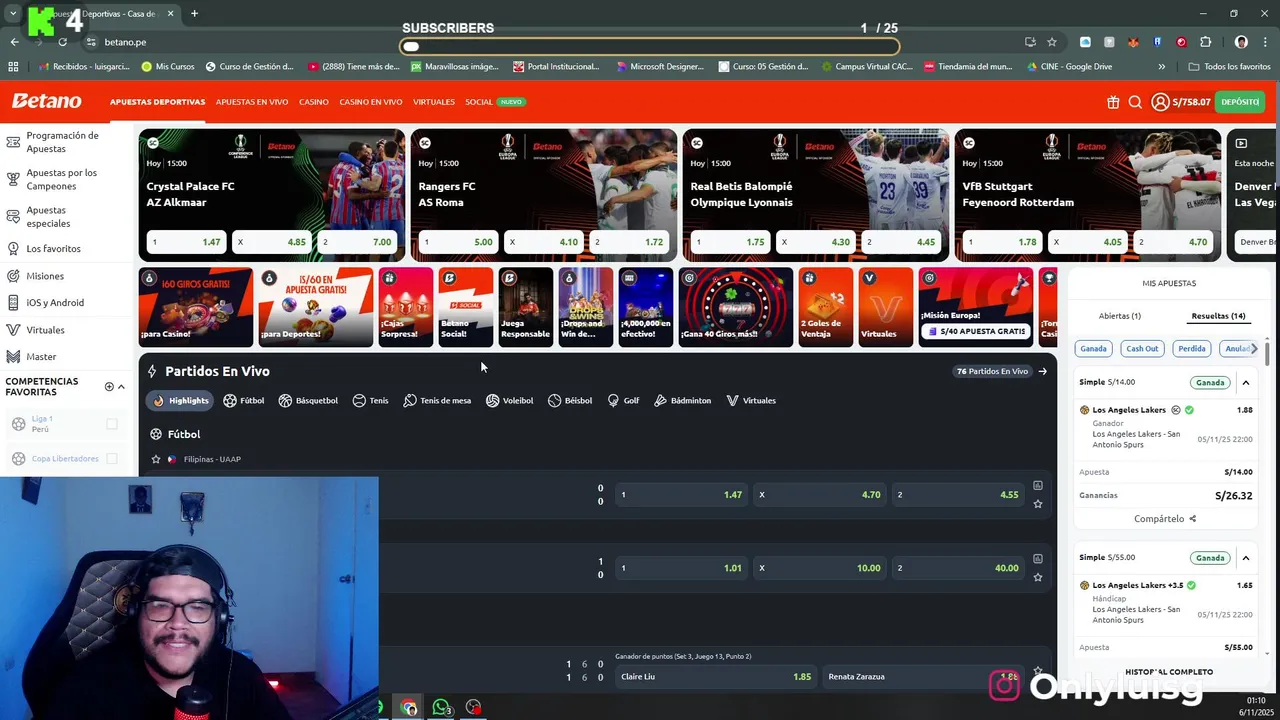This screenshot has height=720, width=1280.
Task: Pick Feyenoord win odds 4.70
Action: pos(1174,242)
